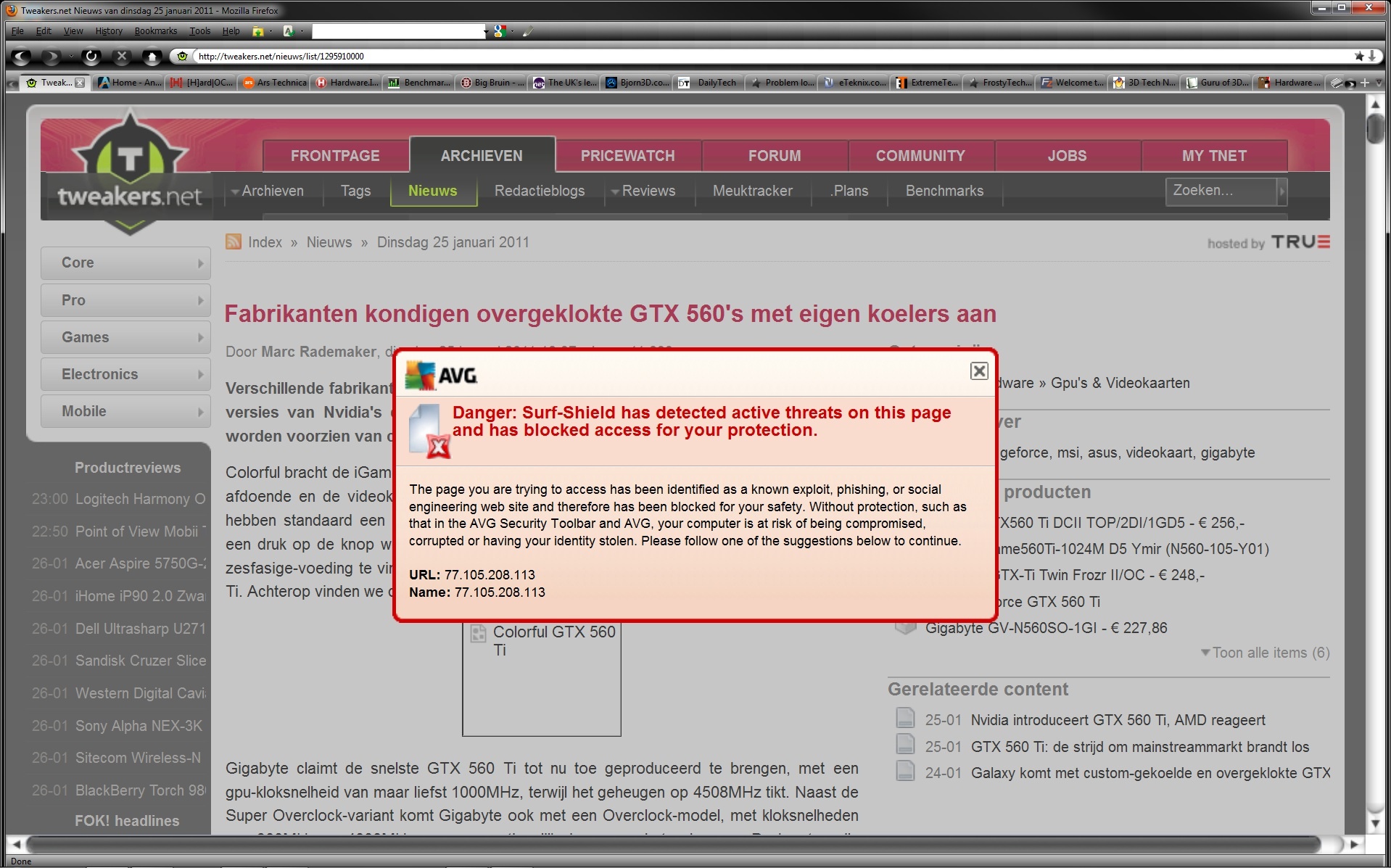Open the Tools menu
The image size is (1391, 868).
pyautogui.click(x=200, y=31)
